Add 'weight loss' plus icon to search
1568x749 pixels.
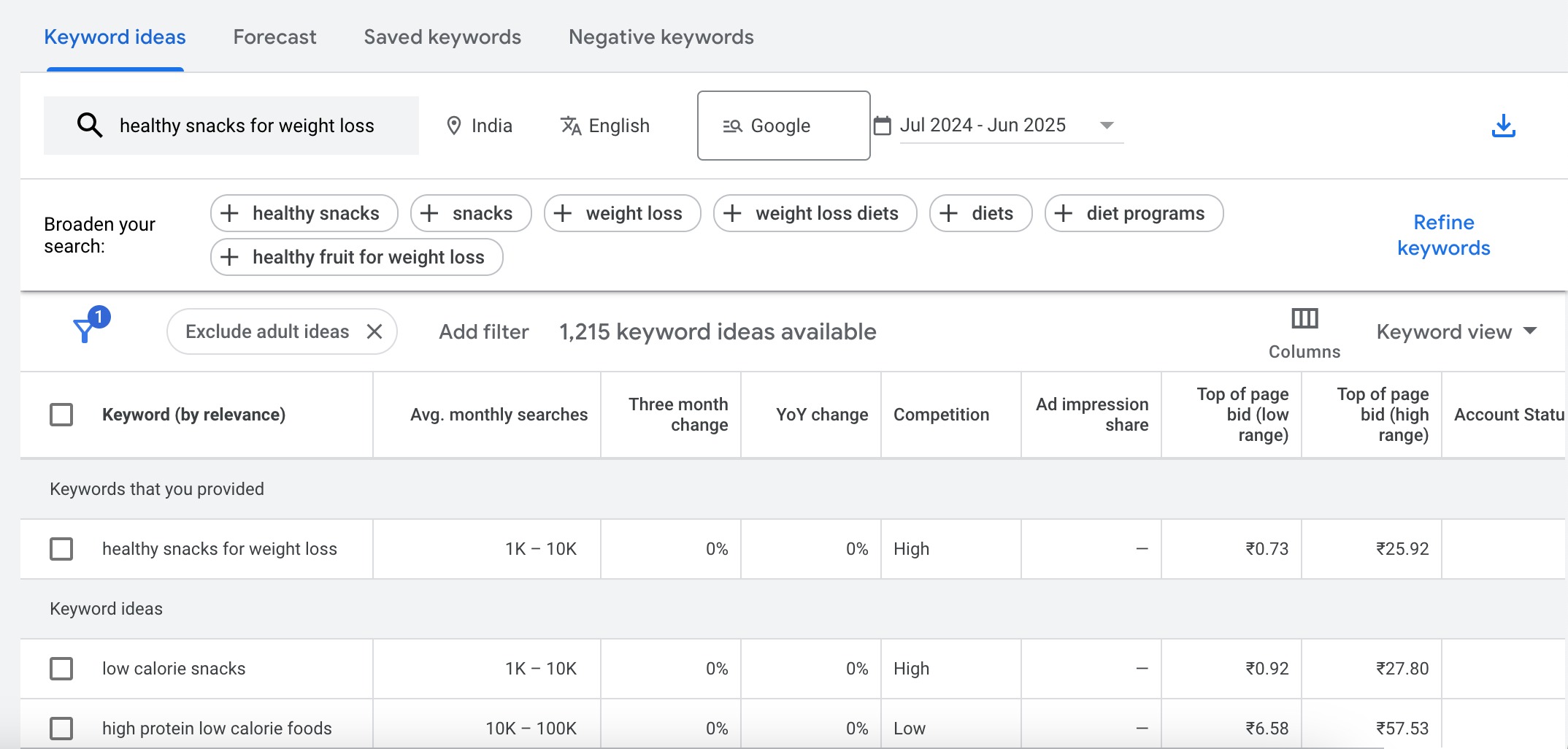pyautogui.click(x=562, y=213)
